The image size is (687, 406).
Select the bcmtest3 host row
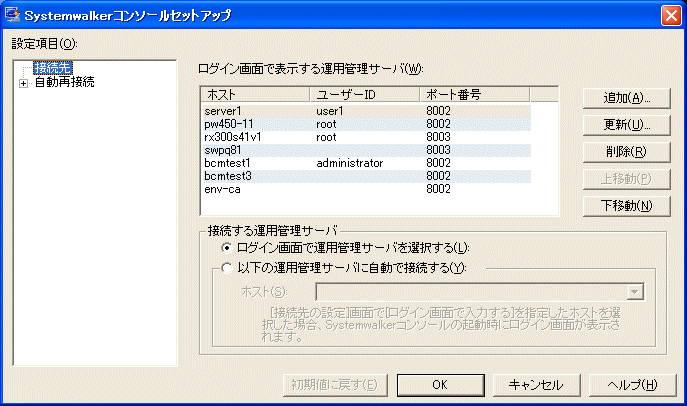367,176
